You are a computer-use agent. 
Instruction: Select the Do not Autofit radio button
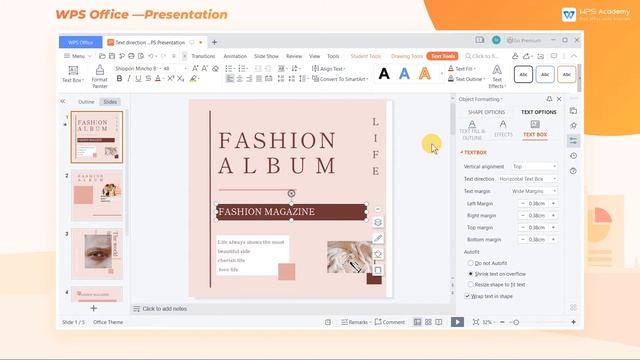pyautogui.click(x=470, y=263)
